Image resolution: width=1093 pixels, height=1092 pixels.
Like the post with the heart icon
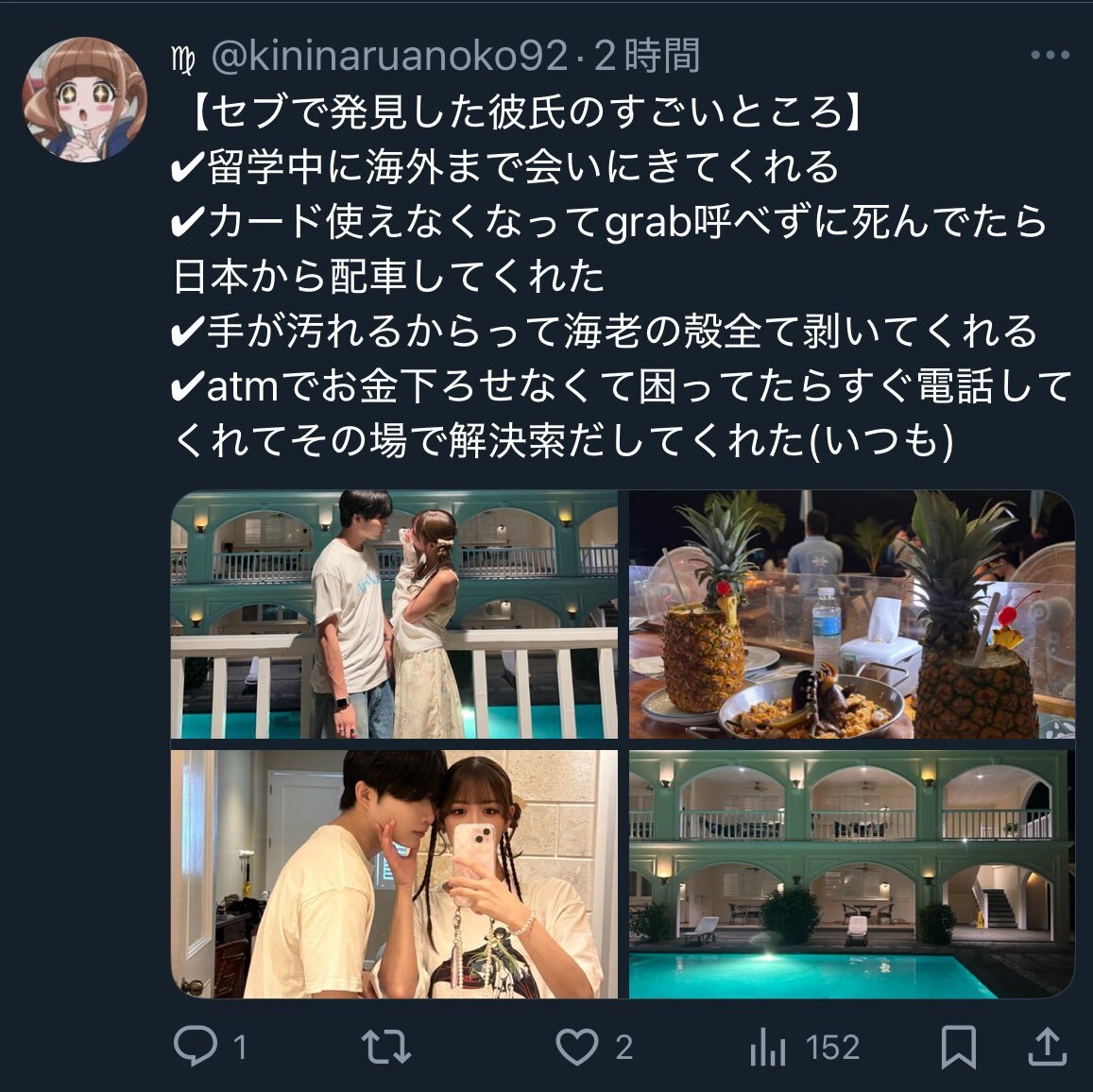coord(576,1046)
